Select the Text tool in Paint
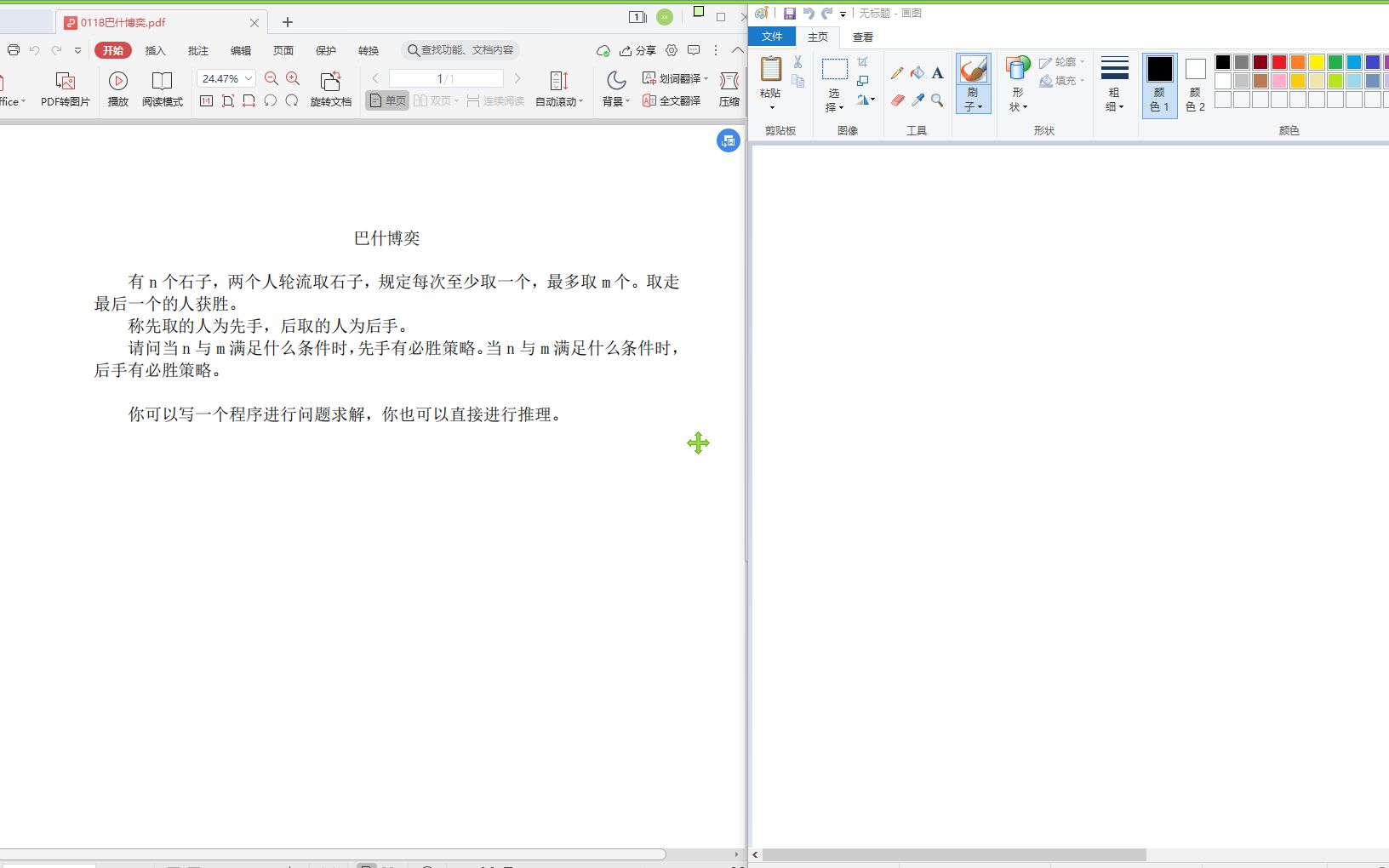Image resolution: width=1389 pixels, height=868 pixels. point(937,73)
